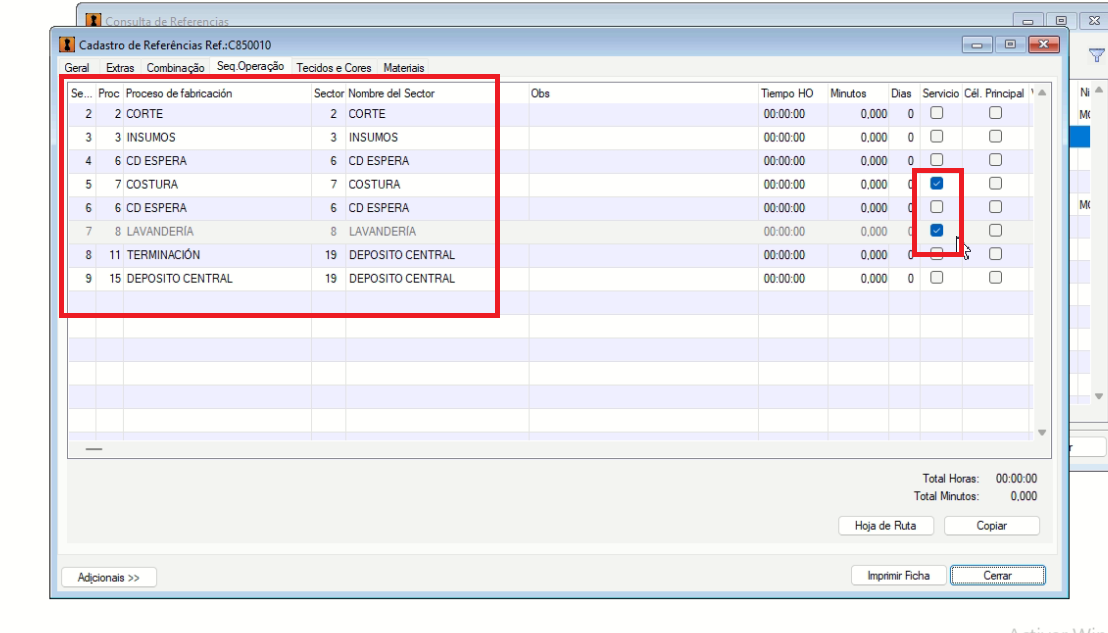Maximize the Consulta de Referencias window
Viewport: 1108px width, 633px height.
point(1061,20)
